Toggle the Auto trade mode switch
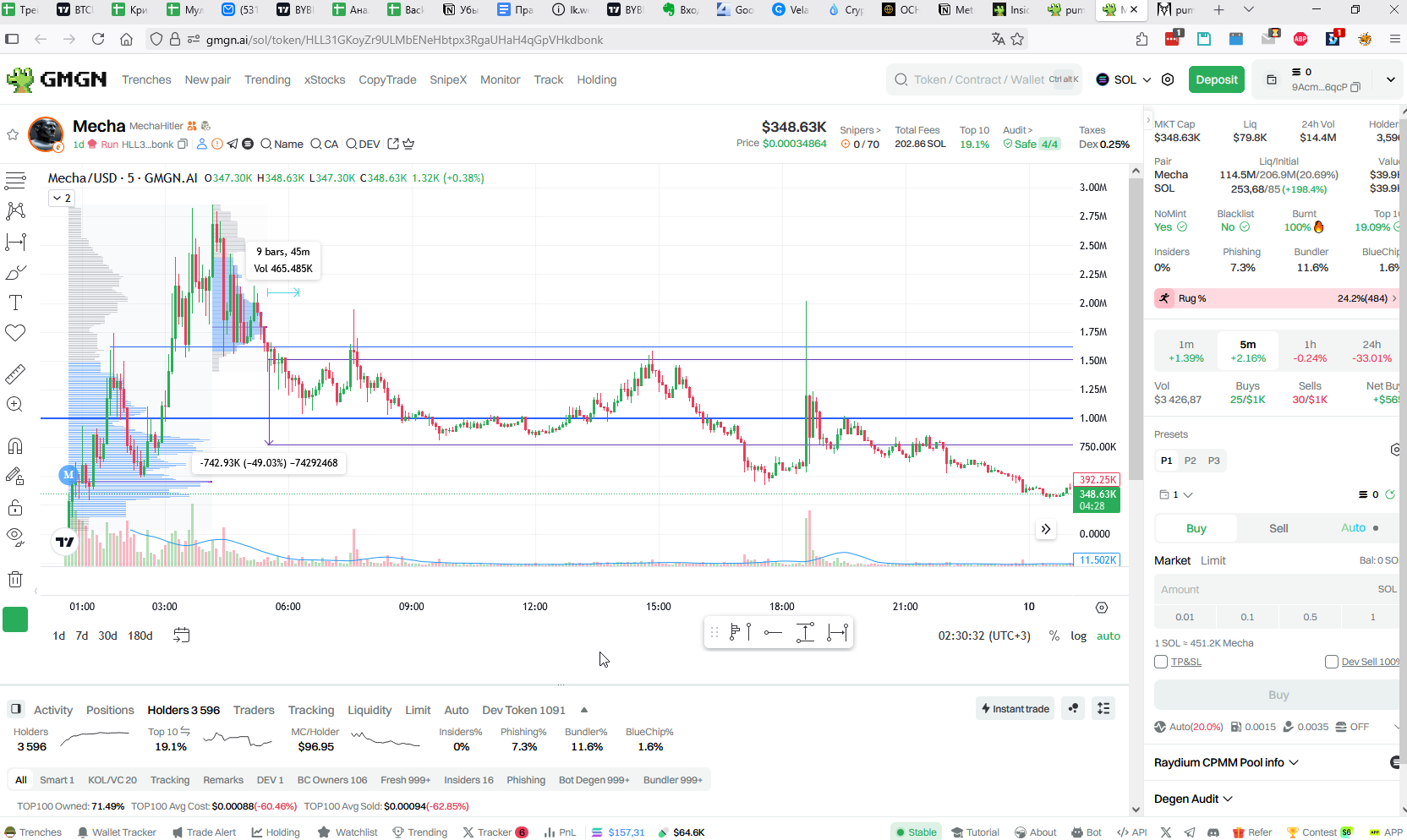1407x840 pixels. click(x=1360, y=528)
